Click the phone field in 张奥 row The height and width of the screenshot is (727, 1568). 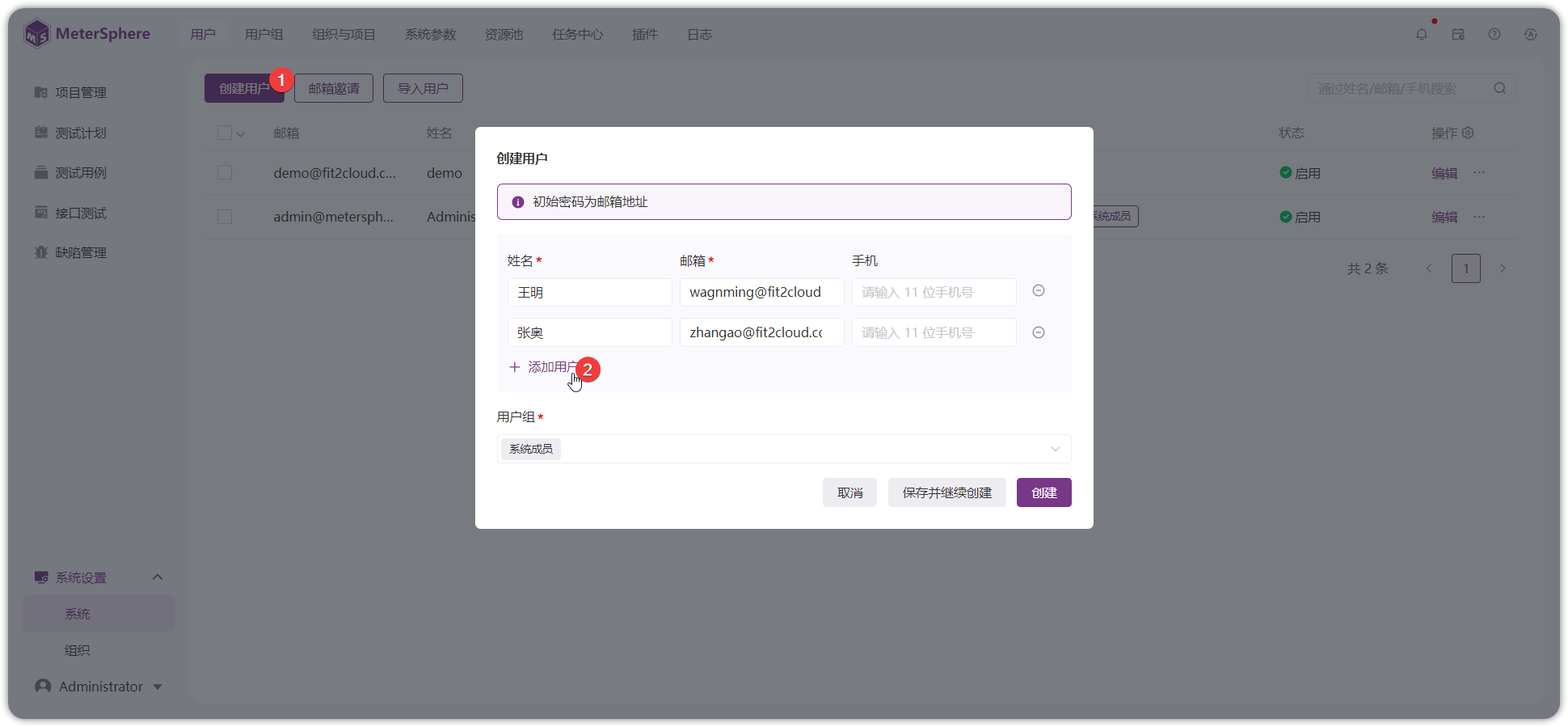pos(934,332)
